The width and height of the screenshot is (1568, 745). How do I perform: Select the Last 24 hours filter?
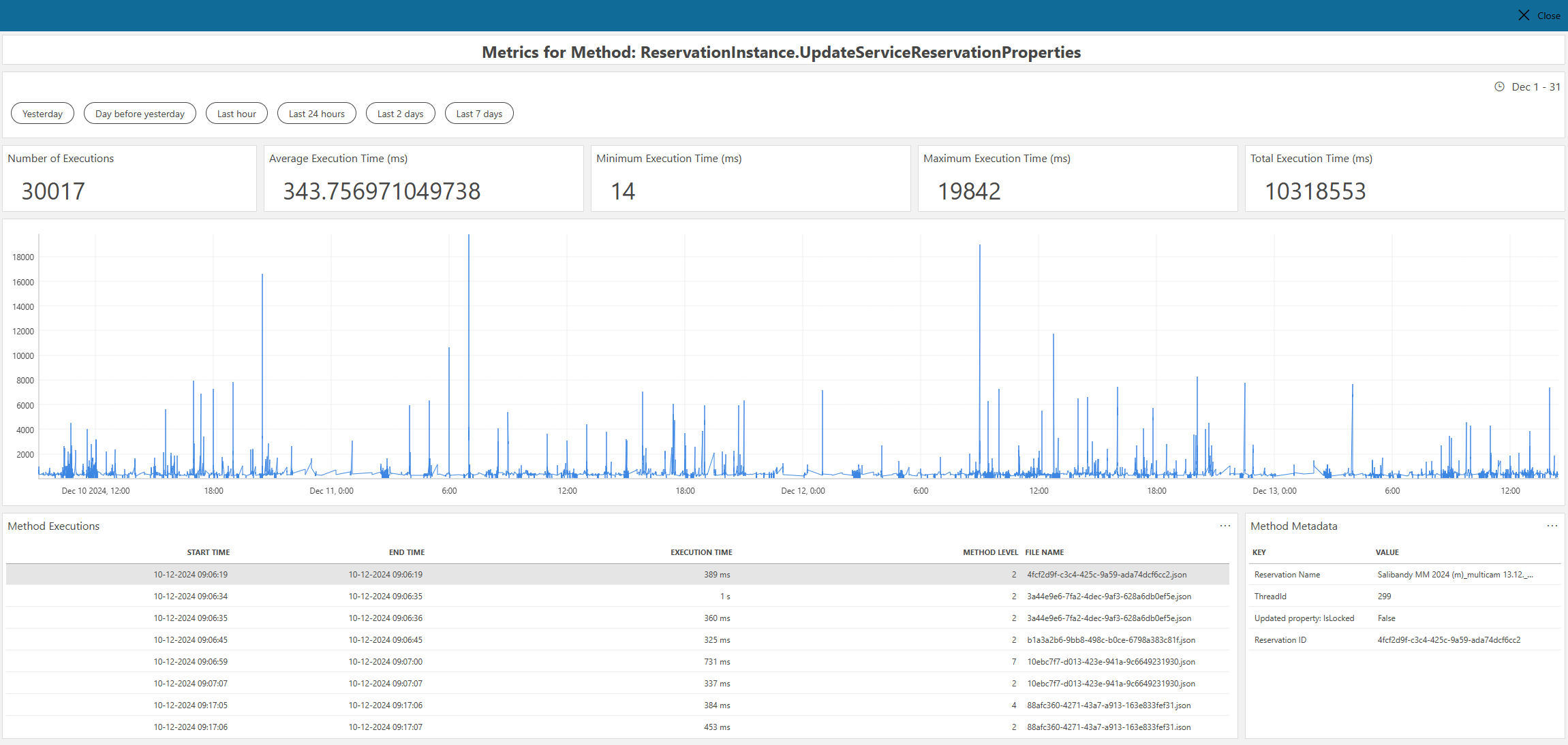pyautogui.click(x=316, y=114)
